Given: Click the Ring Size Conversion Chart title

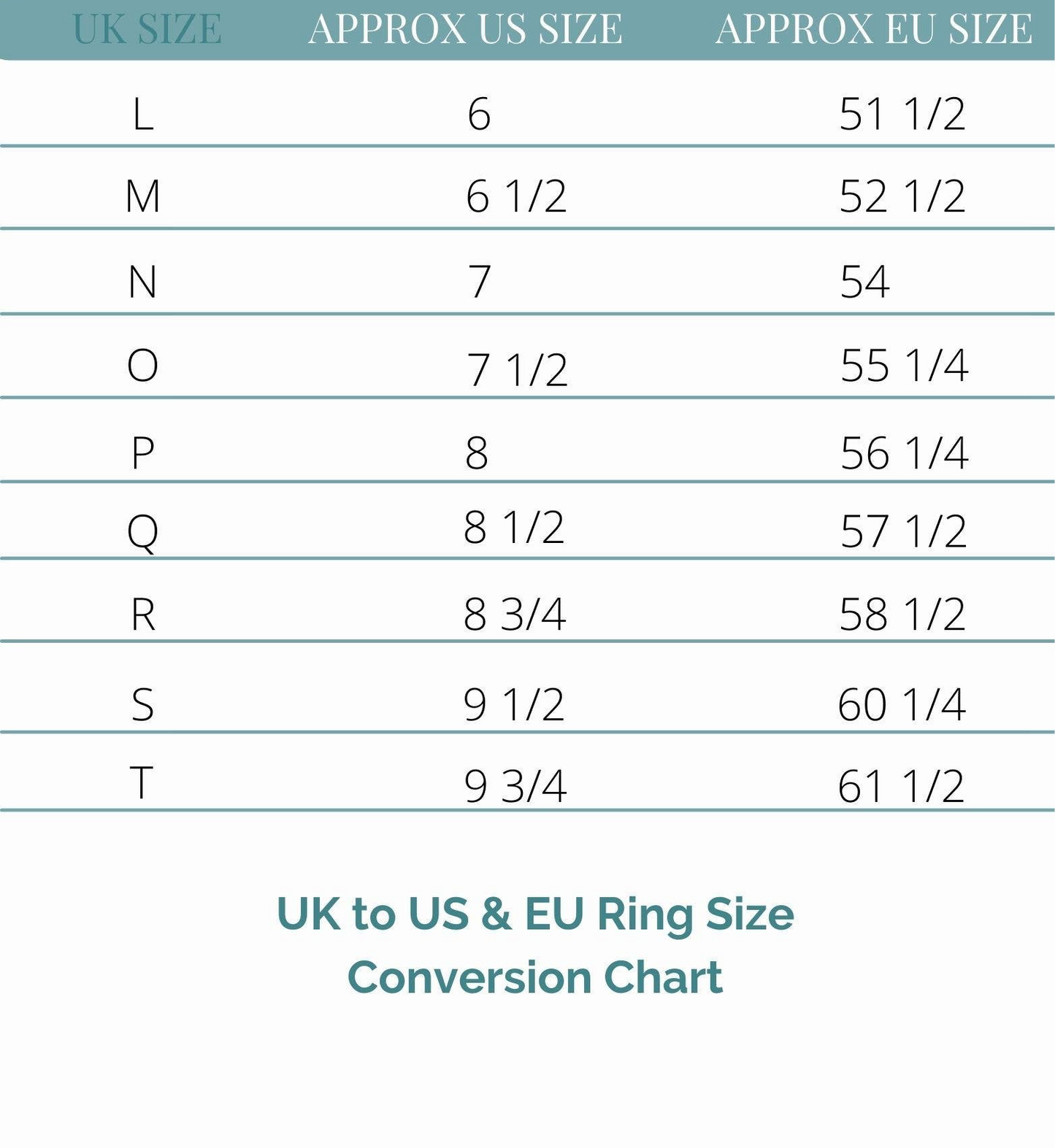Looking at the screenshot, I should coord(535,945).
